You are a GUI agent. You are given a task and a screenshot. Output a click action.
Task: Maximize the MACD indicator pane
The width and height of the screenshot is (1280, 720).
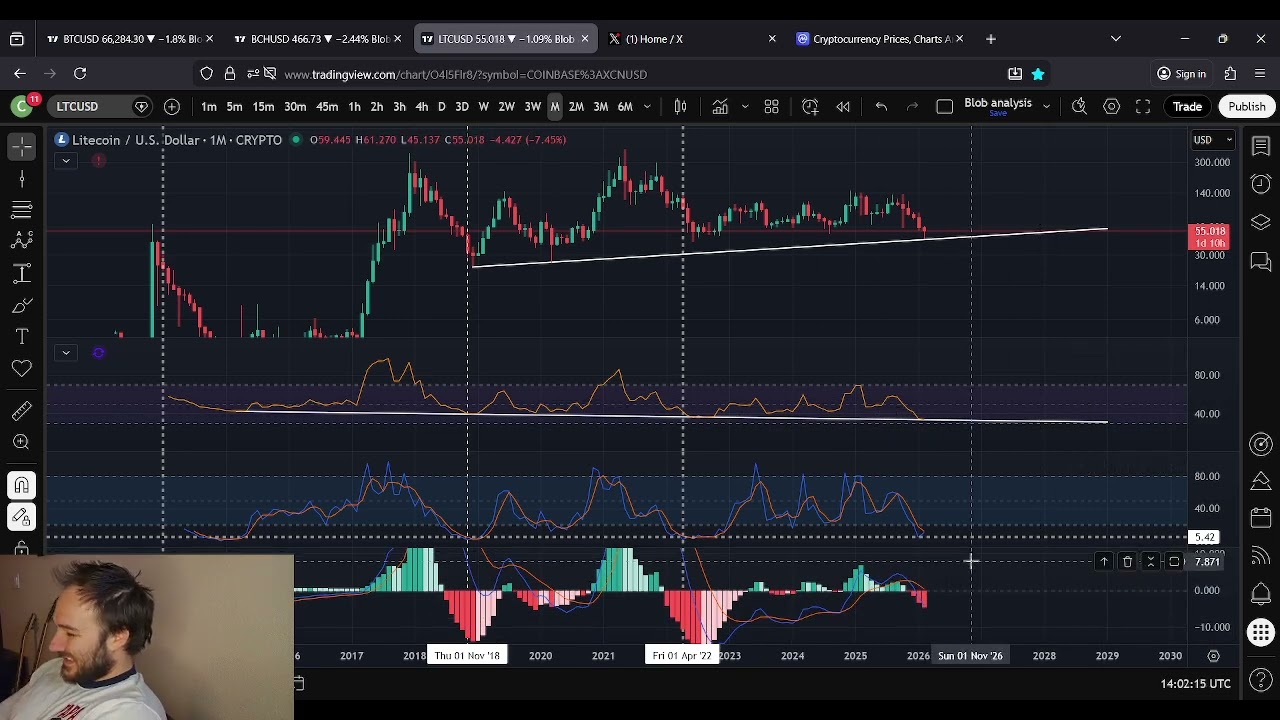[x=1174, y=562]
